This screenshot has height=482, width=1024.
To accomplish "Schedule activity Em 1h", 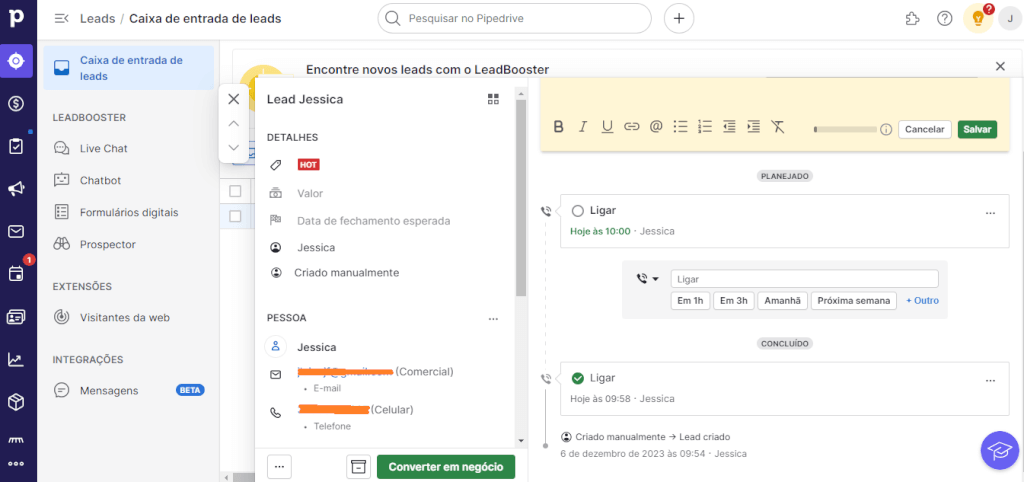I will 690,301.
